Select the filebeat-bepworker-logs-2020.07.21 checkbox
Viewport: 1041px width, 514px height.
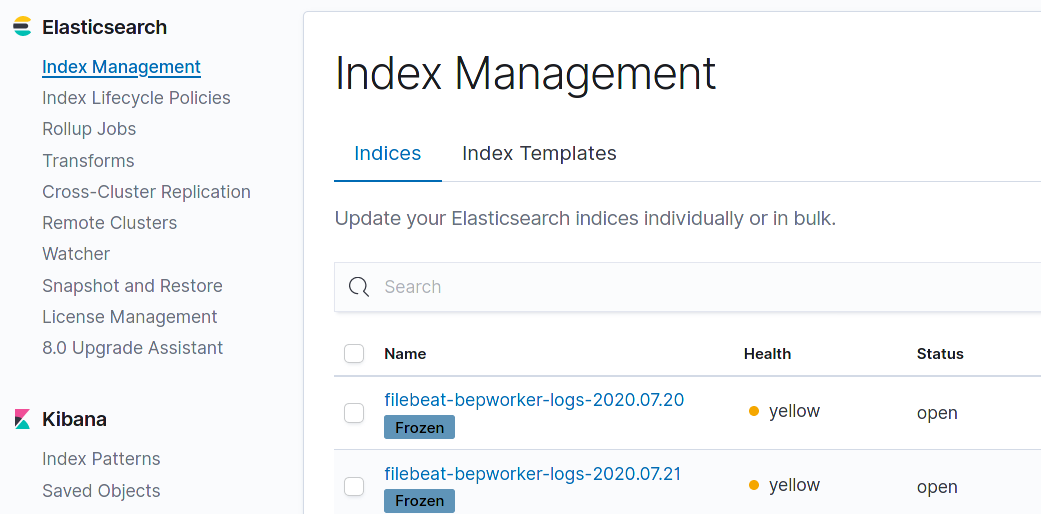[x=354, y=486]
